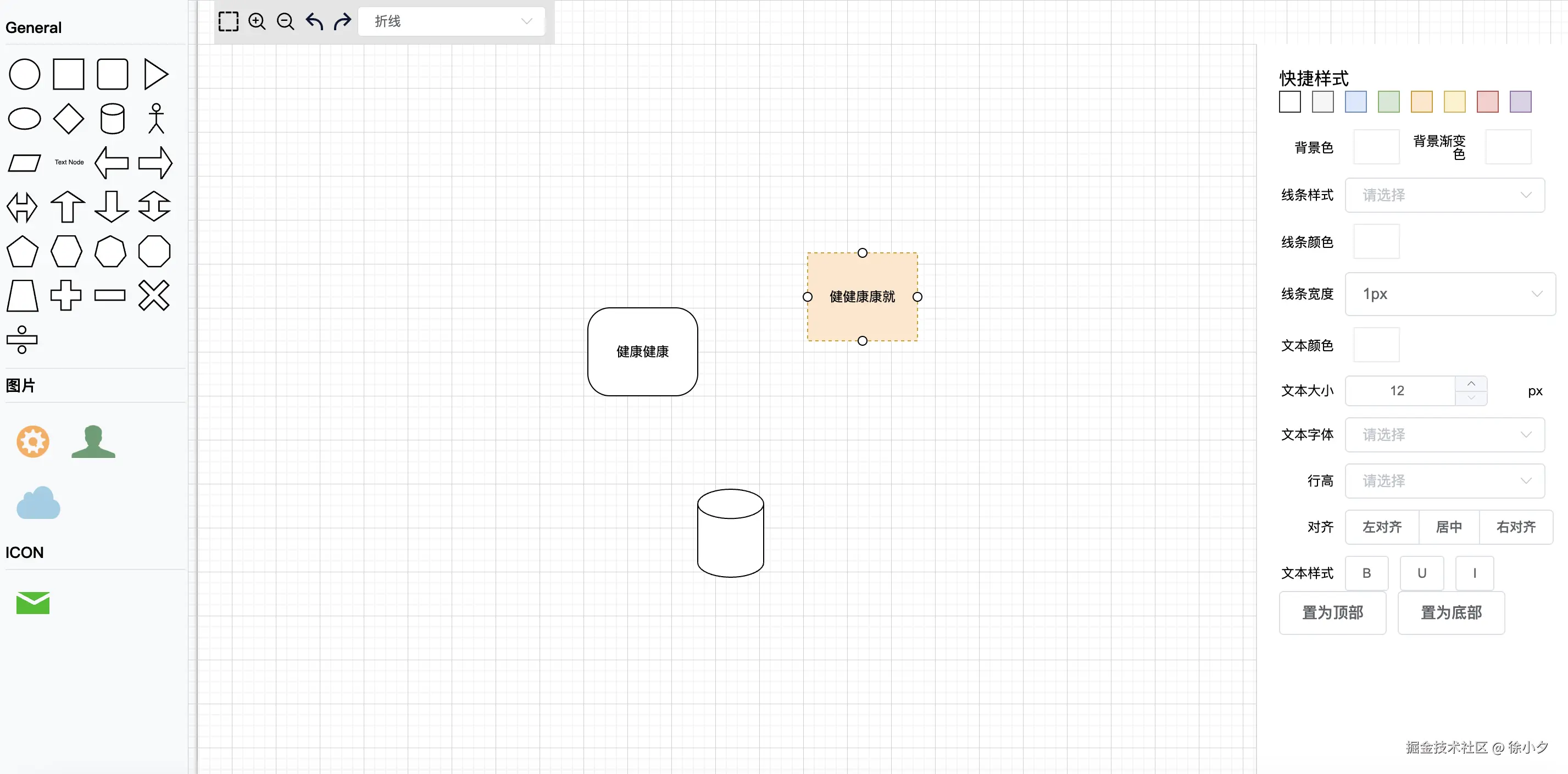Select the orange gear image icon

click(33, 441)
